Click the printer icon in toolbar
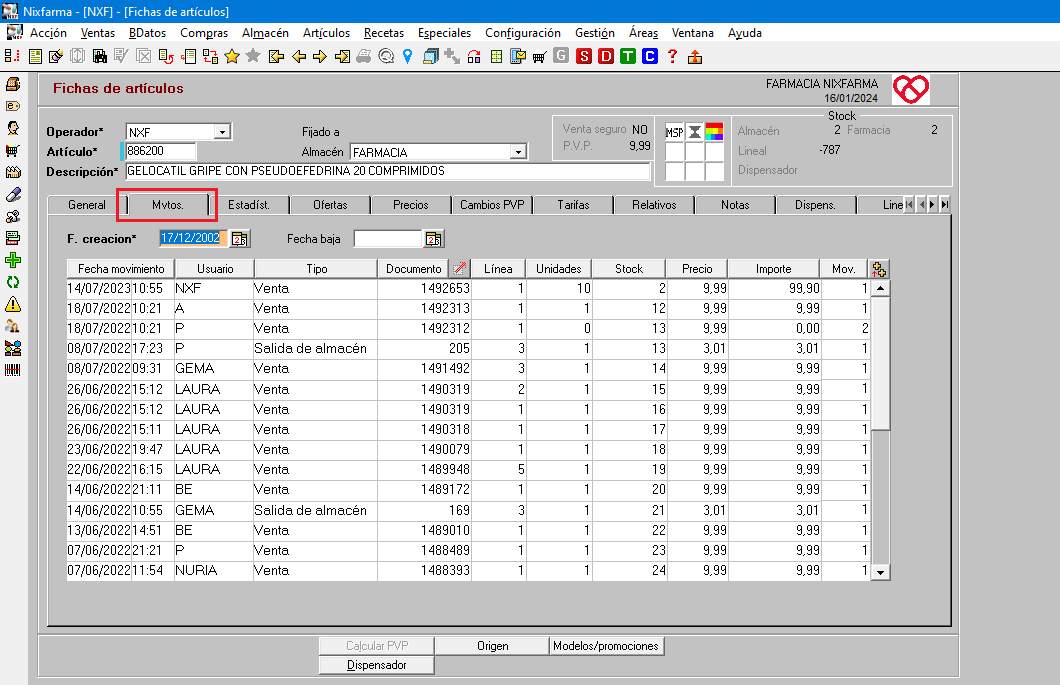 pos(364,57)
